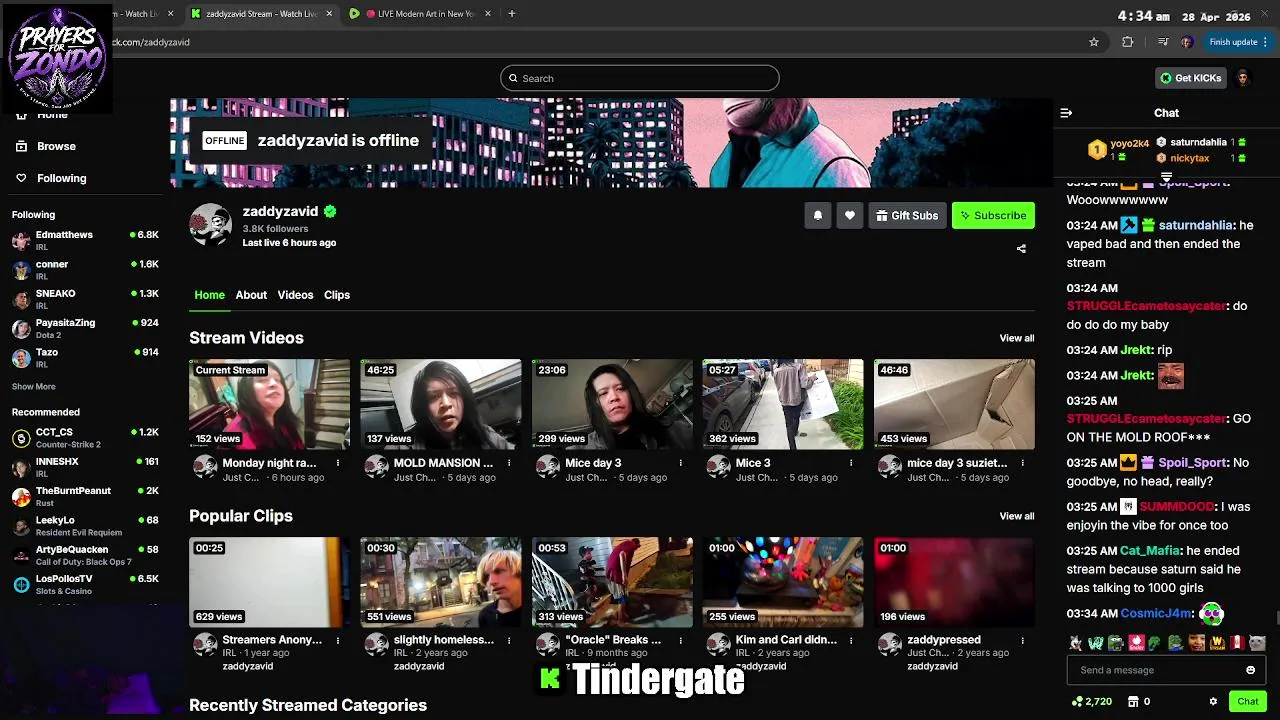Open CCT_CS recommended channel
This screenshot has width=1280, height=720.
[x=85, y=438]
